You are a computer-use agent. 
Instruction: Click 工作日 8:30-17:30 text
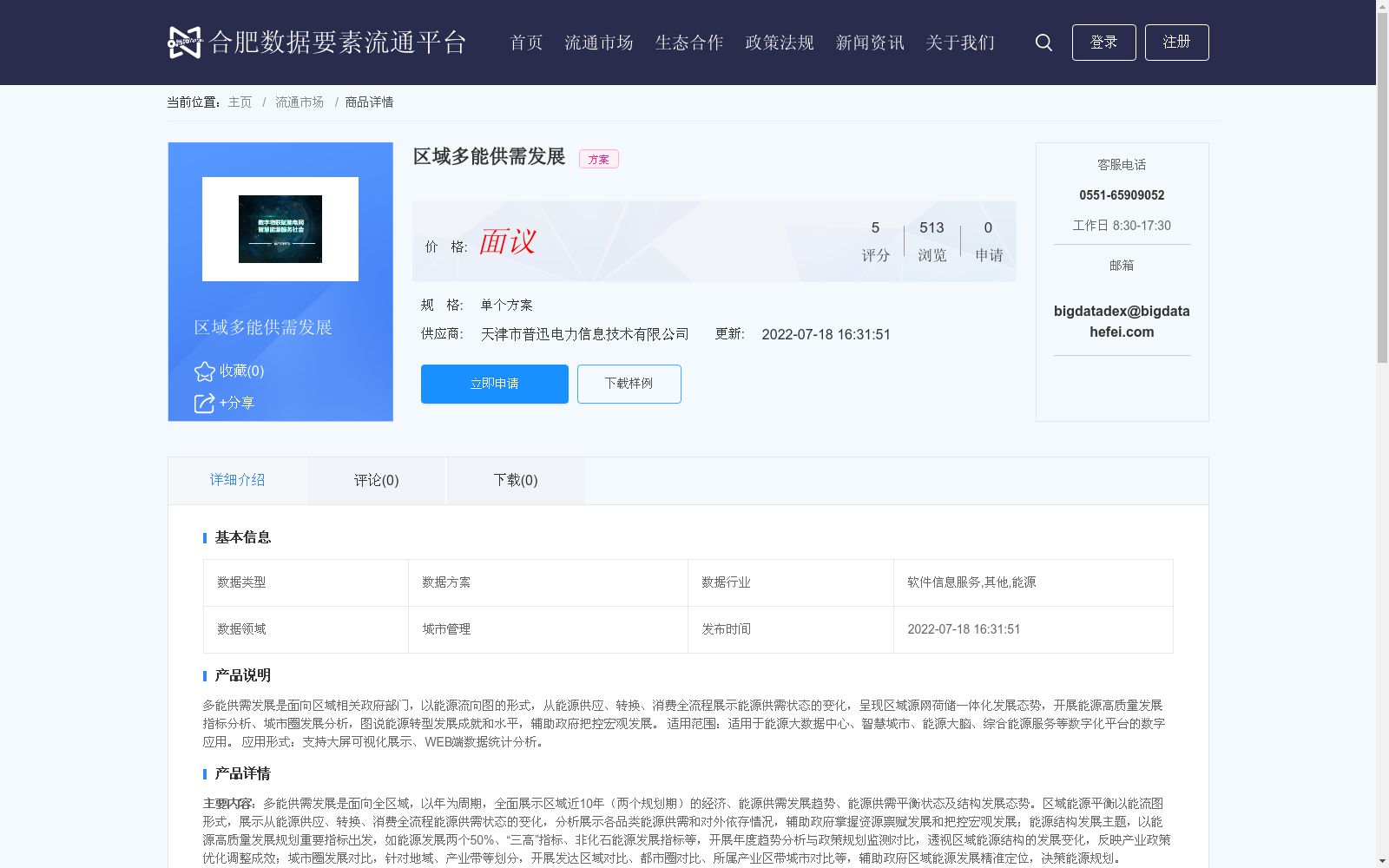click(x=1122, y=226)
